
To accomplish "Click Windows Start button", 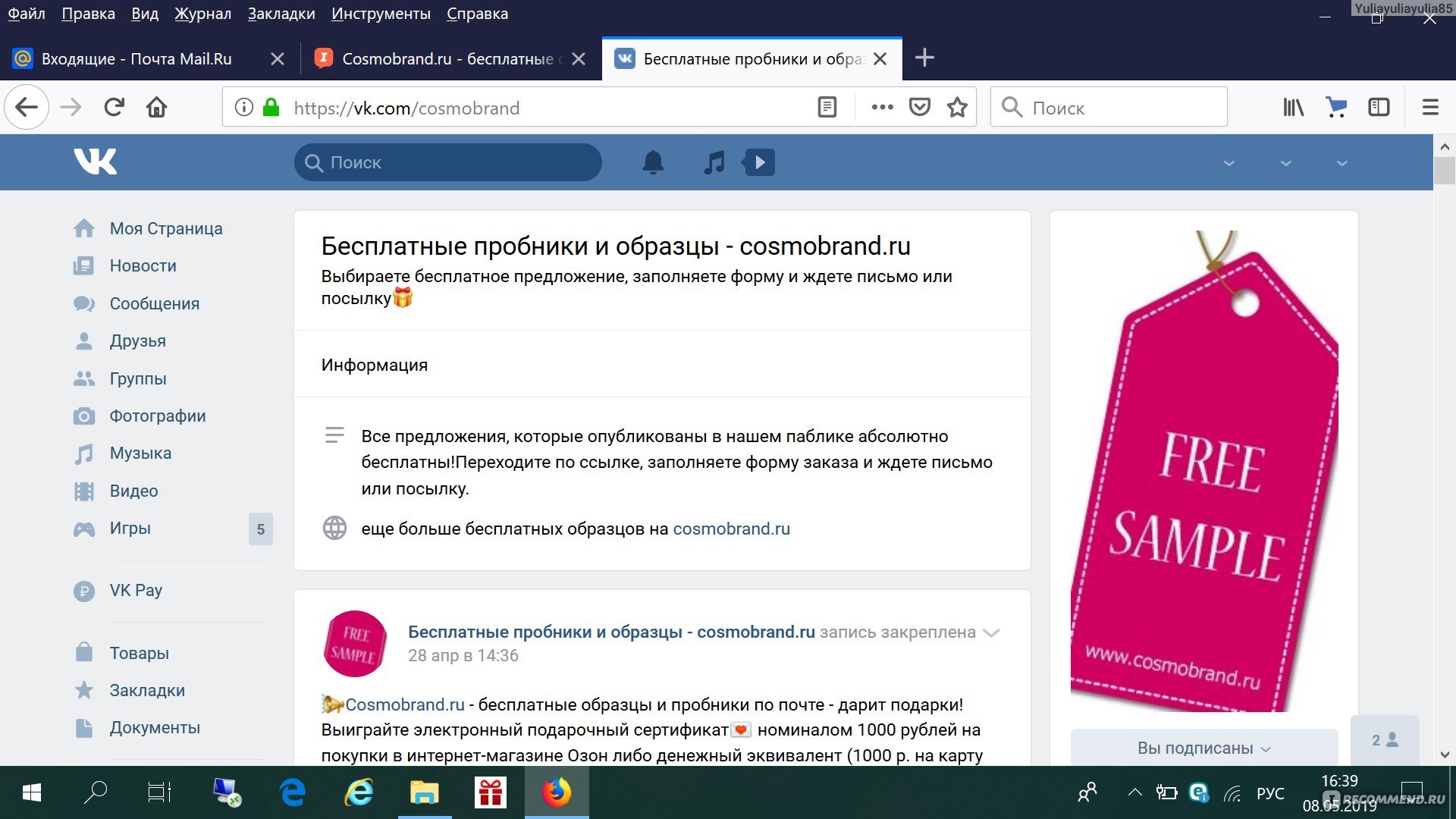I will coord(32,792).
